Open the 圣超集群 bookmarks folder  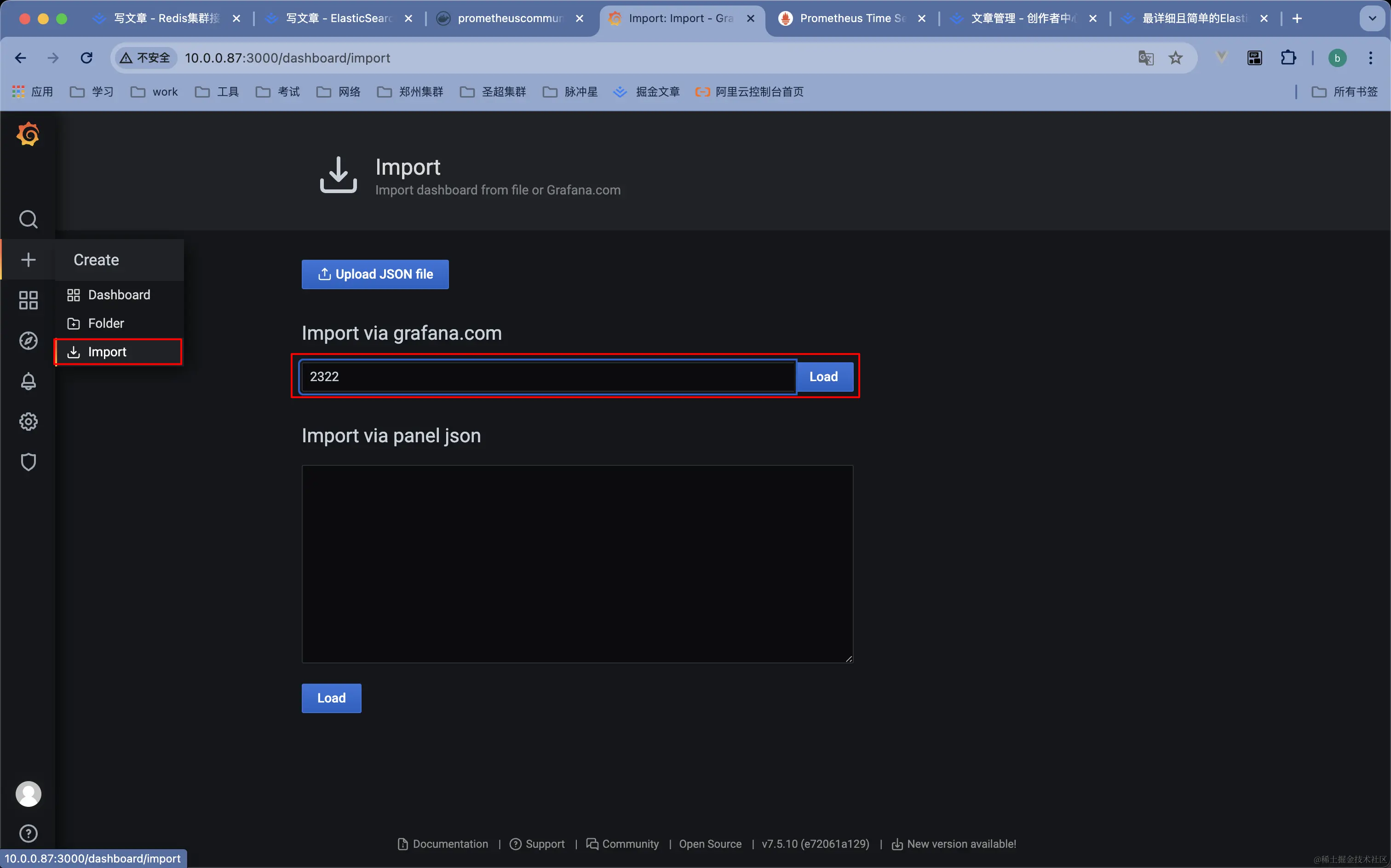[494, 92]
